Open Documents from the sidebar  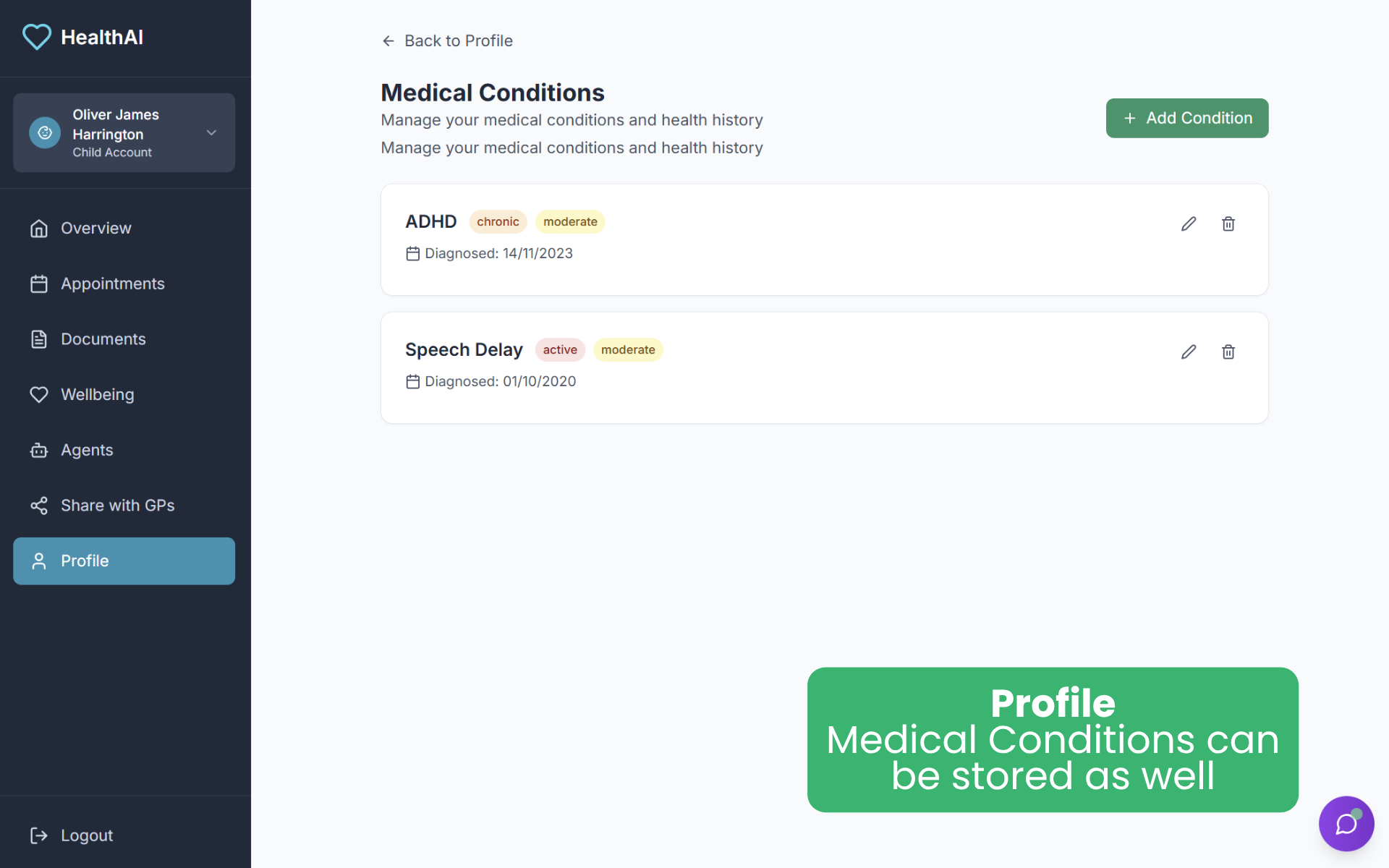click(103, 339)
